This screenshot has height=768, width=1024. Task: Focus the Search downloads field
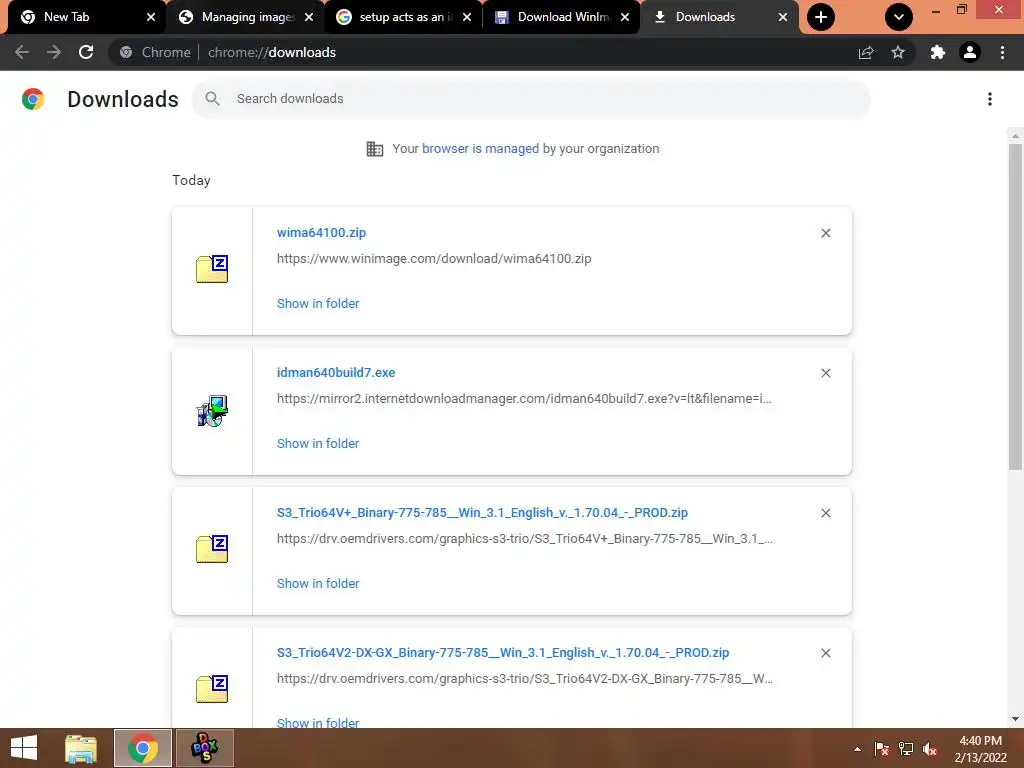tap(531, 99)
